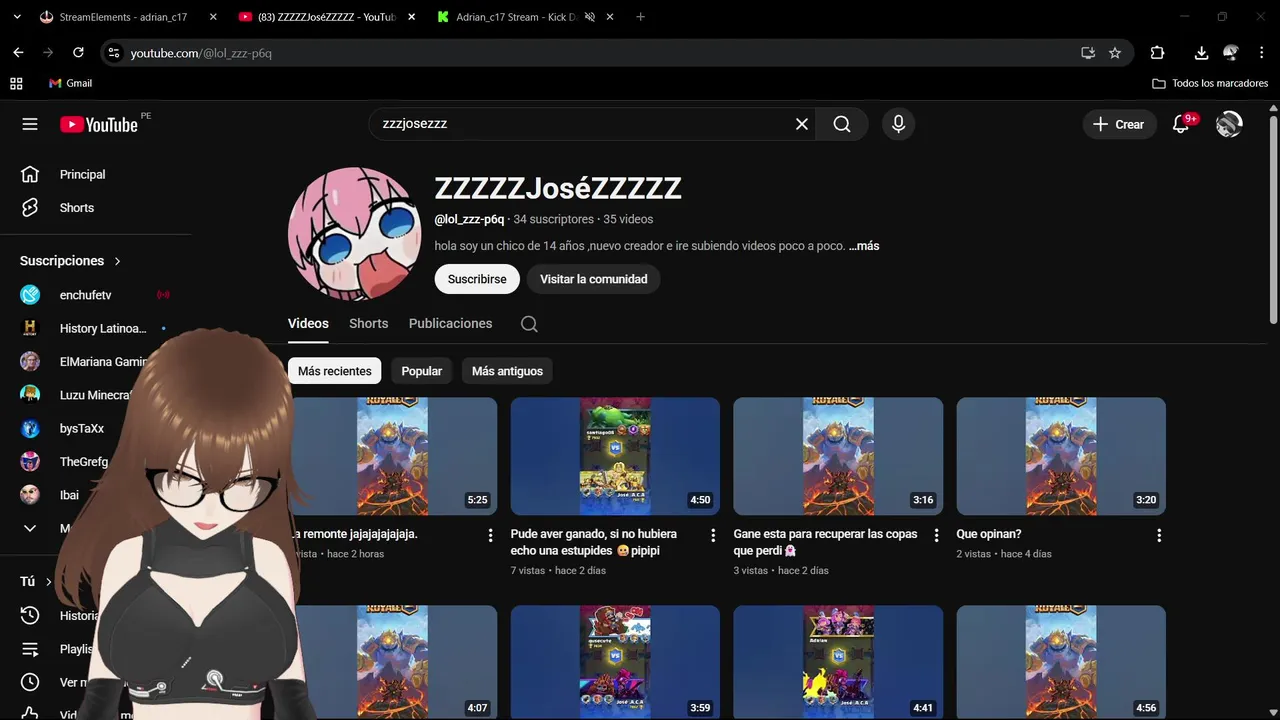Screen dimensions: 1280x720
Task: Search within channel using magnifier icon
Action: click(529, 324)
